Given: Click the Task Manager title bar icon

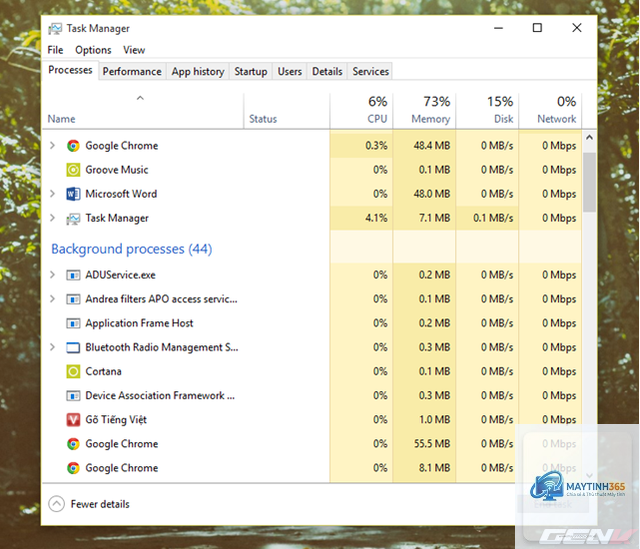Looking at the screenshot, I should coord(55,29).
